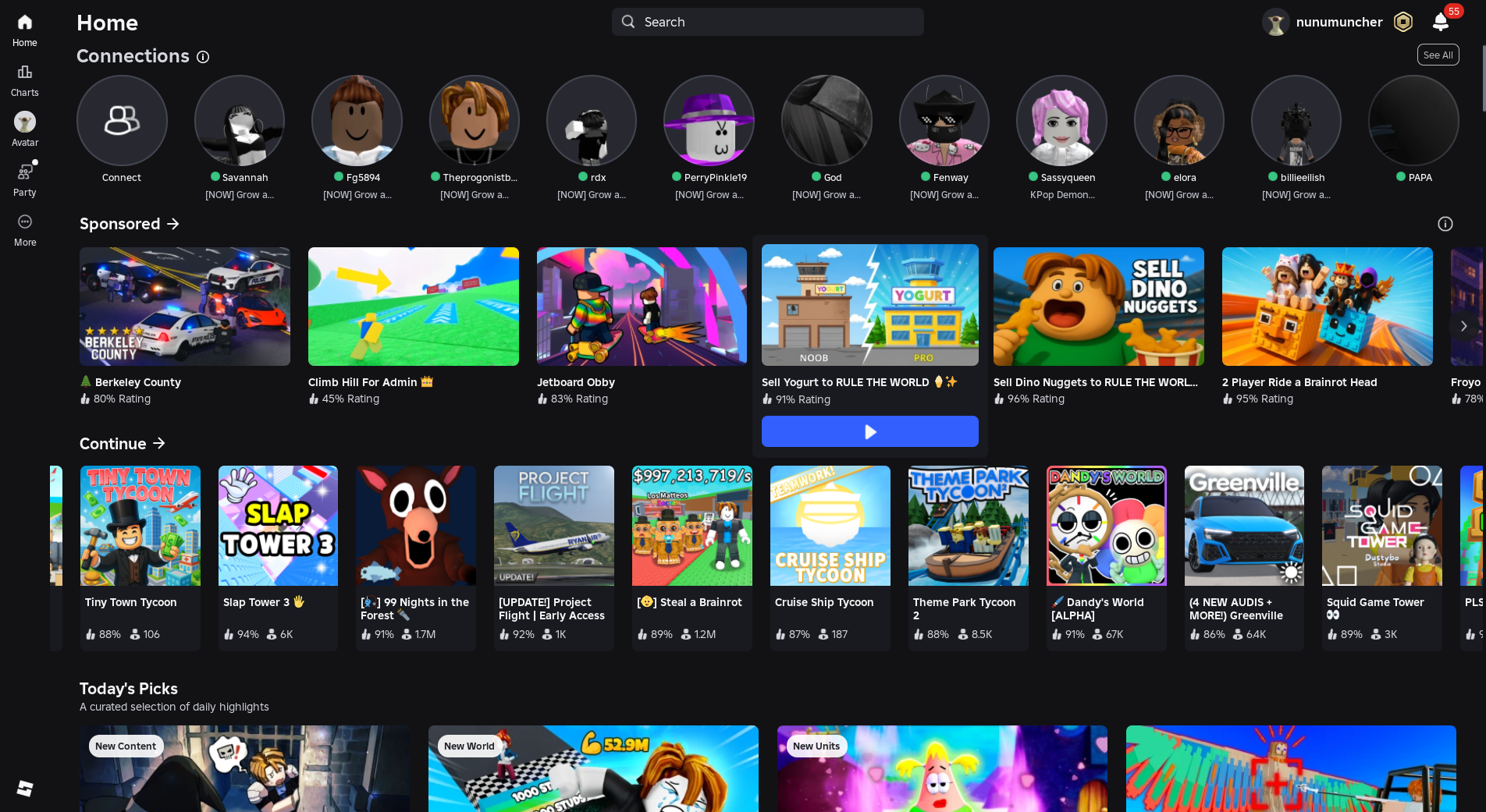The image size is (1486, 812).
Task: Open Savannah's connection avatar
Action: 240,120
